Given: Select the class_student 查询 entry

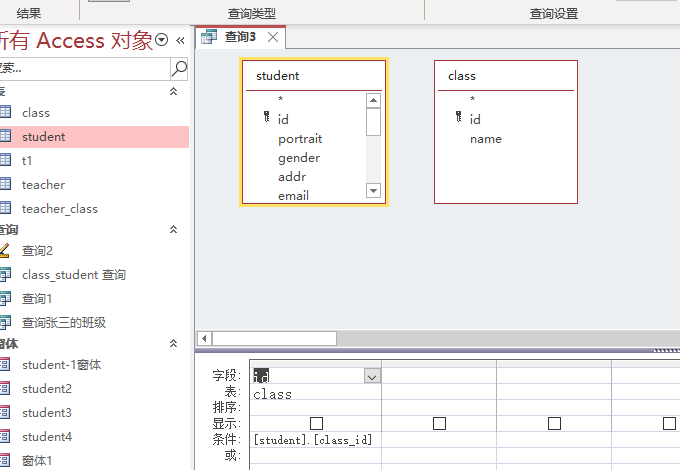Looking at the screenshot, I should pos(74,275).
